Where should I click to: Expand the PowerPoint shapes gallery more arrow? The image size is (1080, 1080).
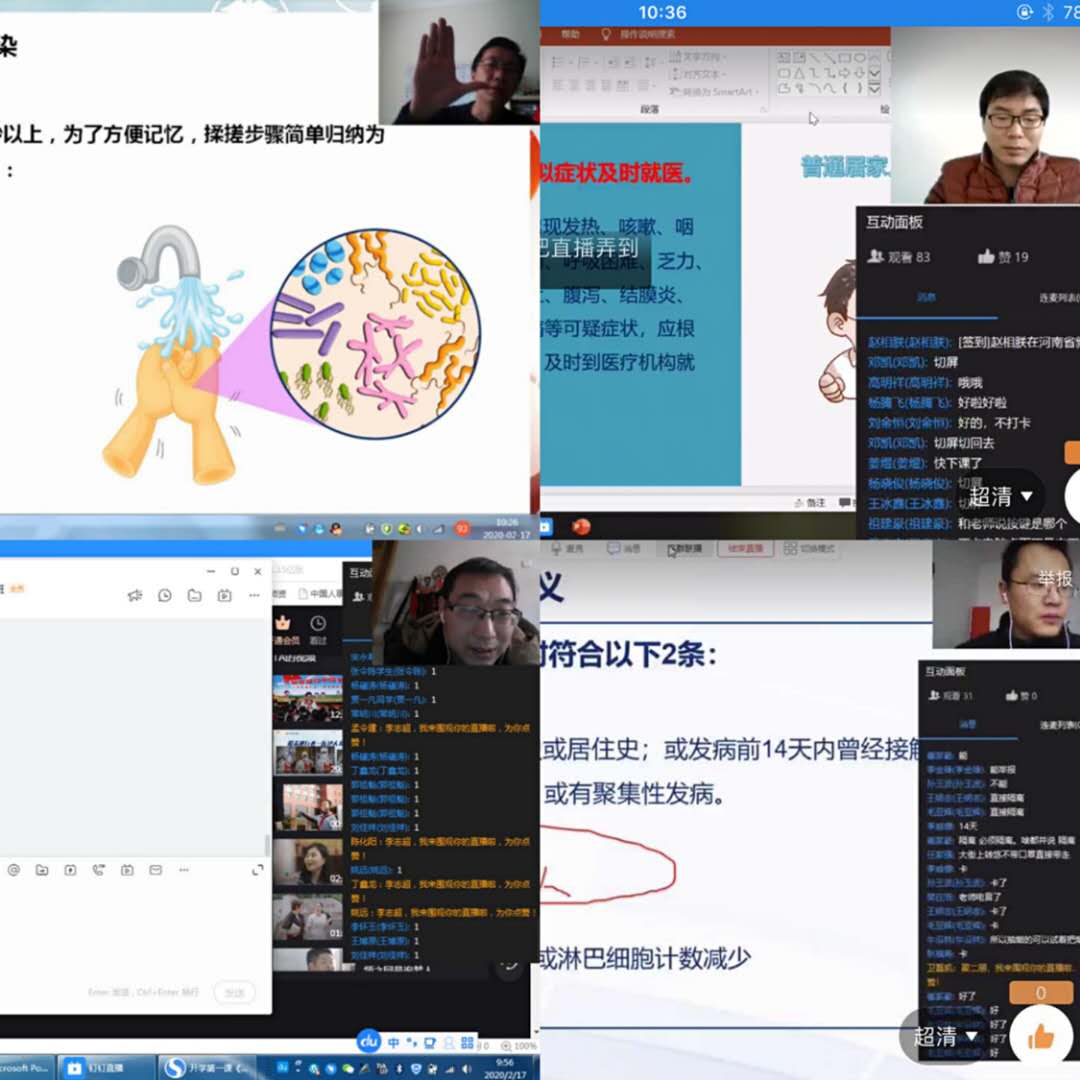pyautogui.click(x=875, y=89)
